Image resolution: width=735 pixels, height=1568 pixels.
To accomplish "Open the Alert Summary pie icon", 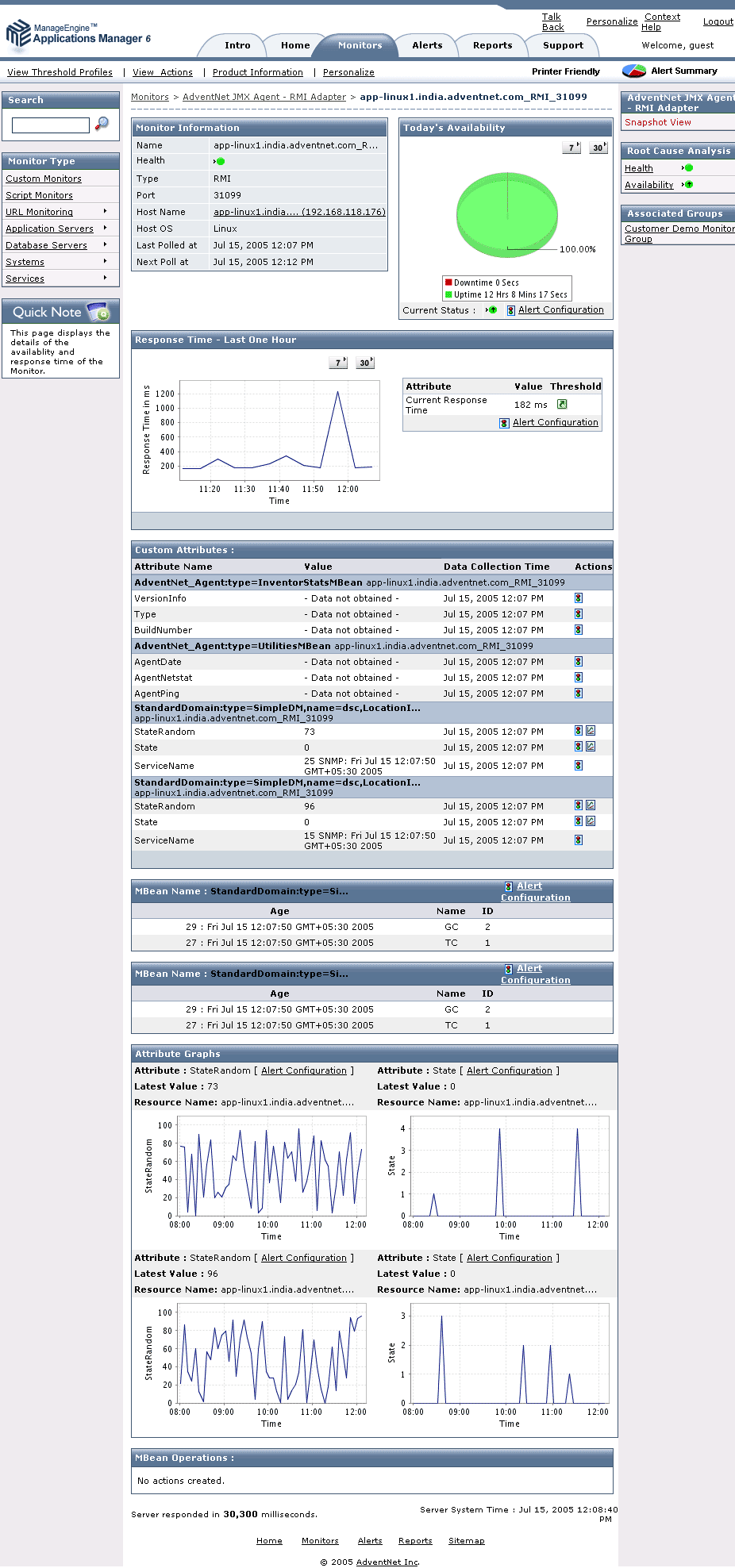I will pyautogui.click(x=634, y=71).
